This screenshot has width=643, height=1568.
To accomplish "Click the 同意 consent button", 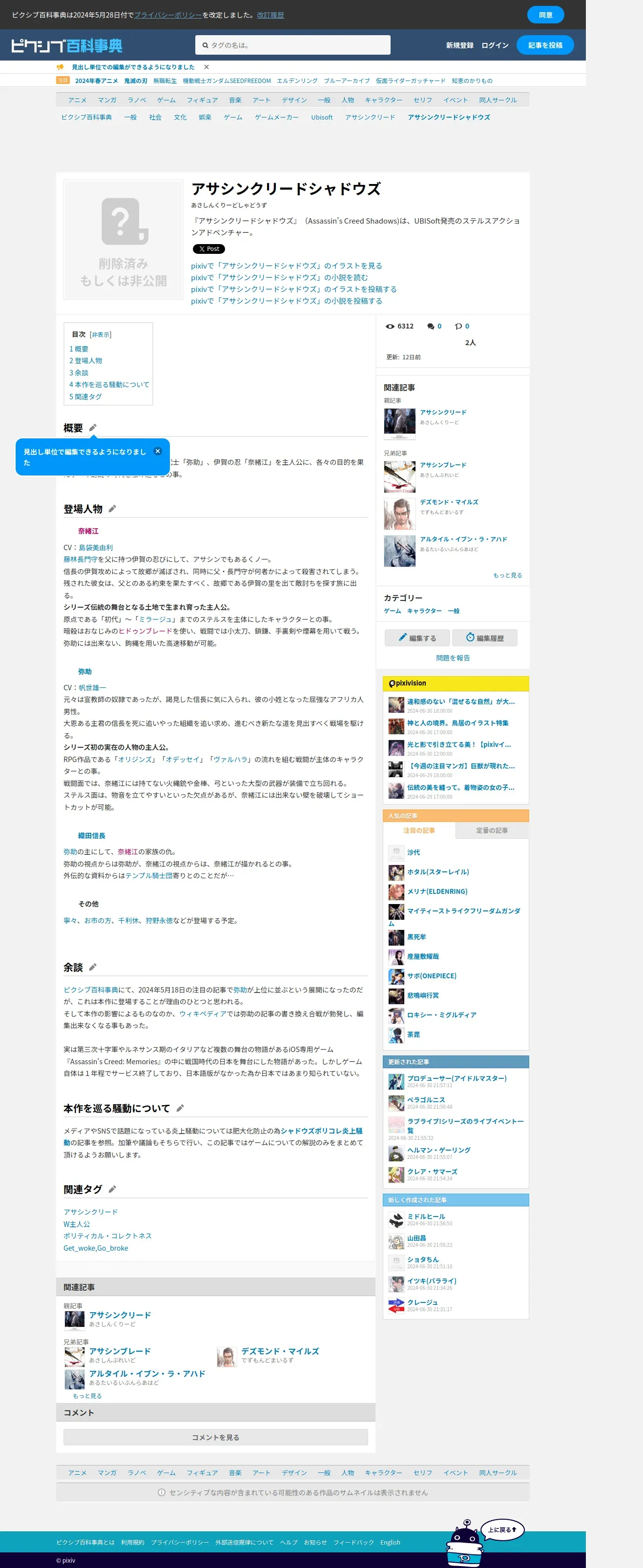I will [545, 15].
